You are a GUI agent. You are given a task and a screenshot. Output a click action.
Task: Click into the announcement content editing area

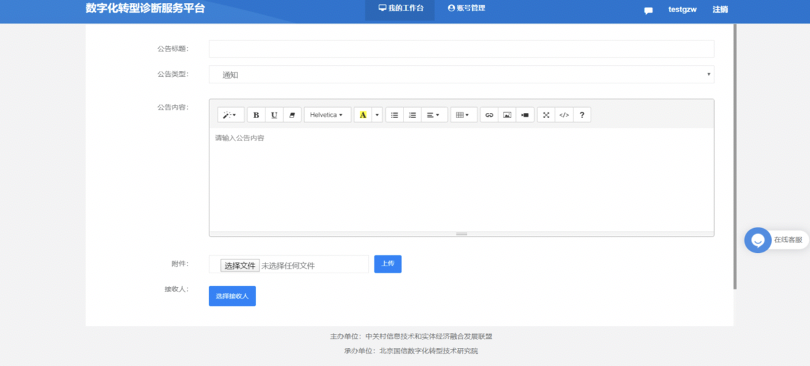point(461,179)
